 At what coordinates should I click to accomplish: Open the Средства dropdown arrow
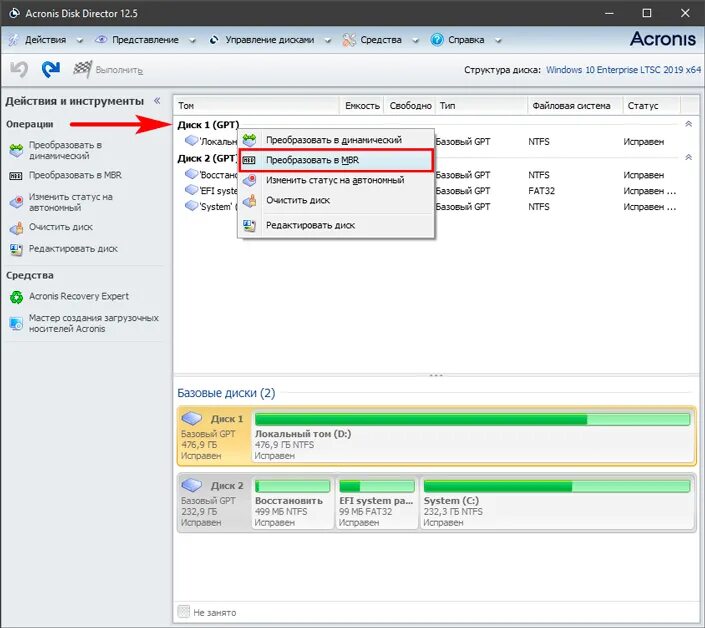[416, 40]
